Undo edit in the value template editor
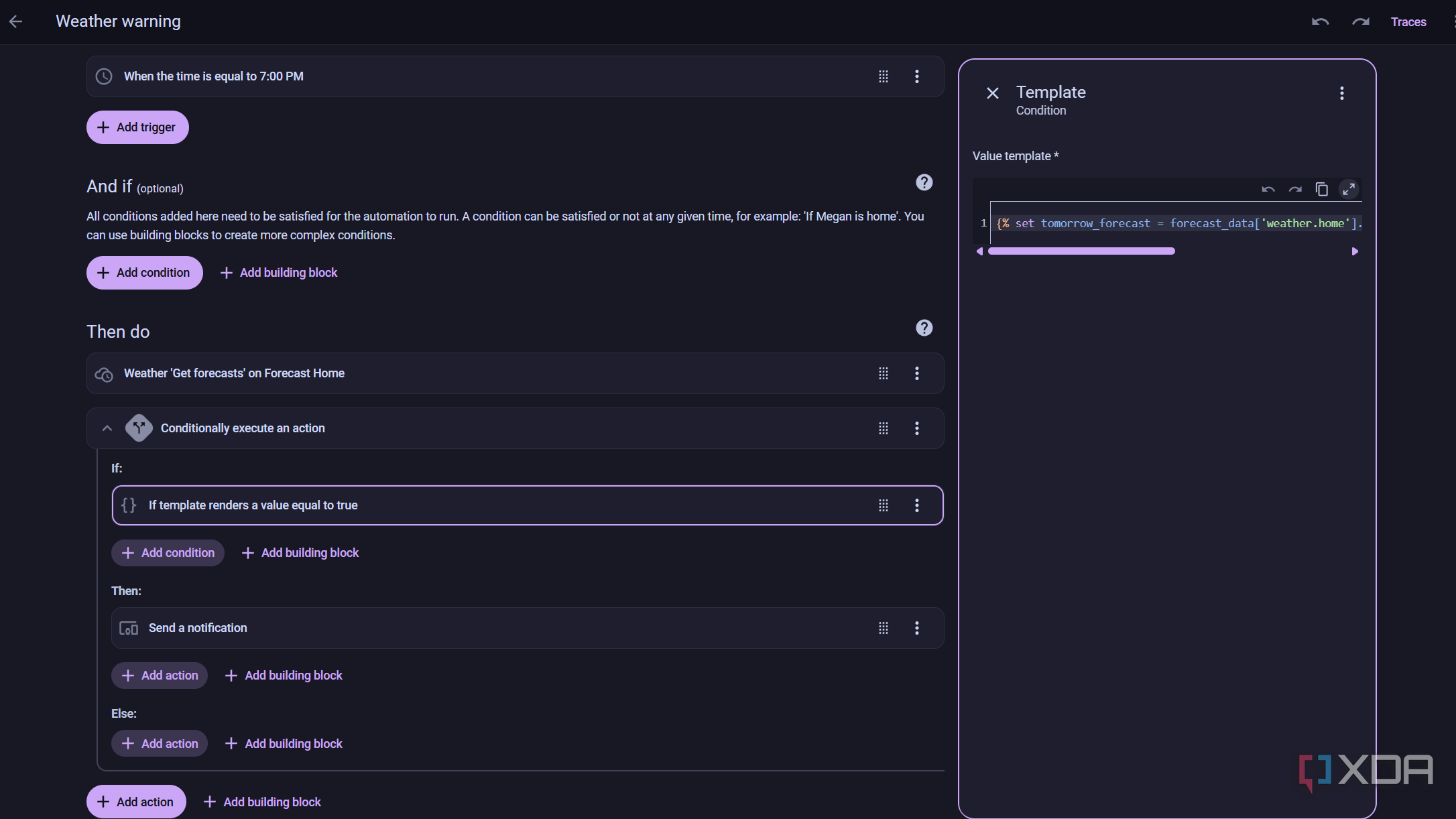 pos(1268,190)
